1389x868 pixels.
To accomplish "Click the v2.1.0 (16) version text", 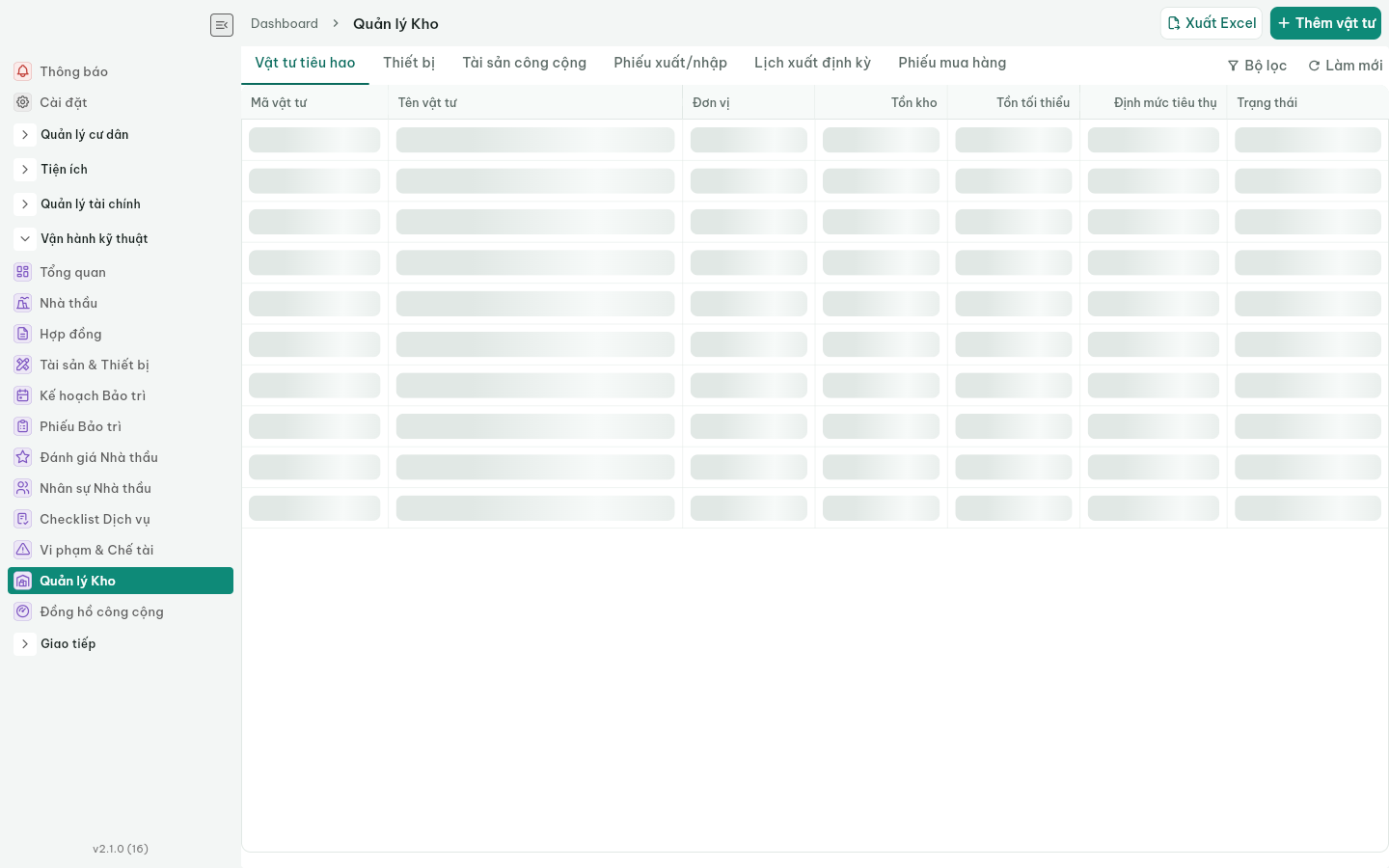I will point(121,849).
